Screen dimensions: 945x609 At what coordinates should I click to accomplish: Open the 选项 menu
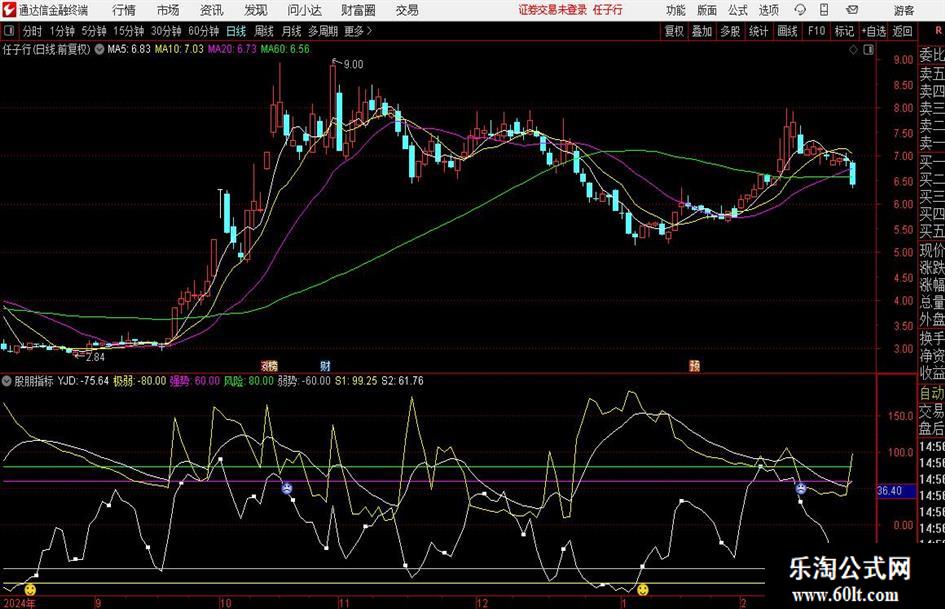pyautogui.click(x=769, y=10)
